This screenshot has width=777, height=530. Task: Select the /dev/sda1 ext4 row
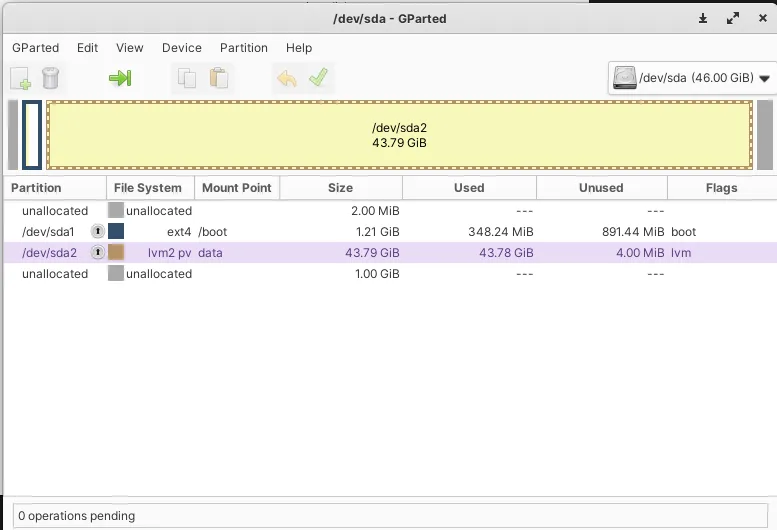click(300, 232)
